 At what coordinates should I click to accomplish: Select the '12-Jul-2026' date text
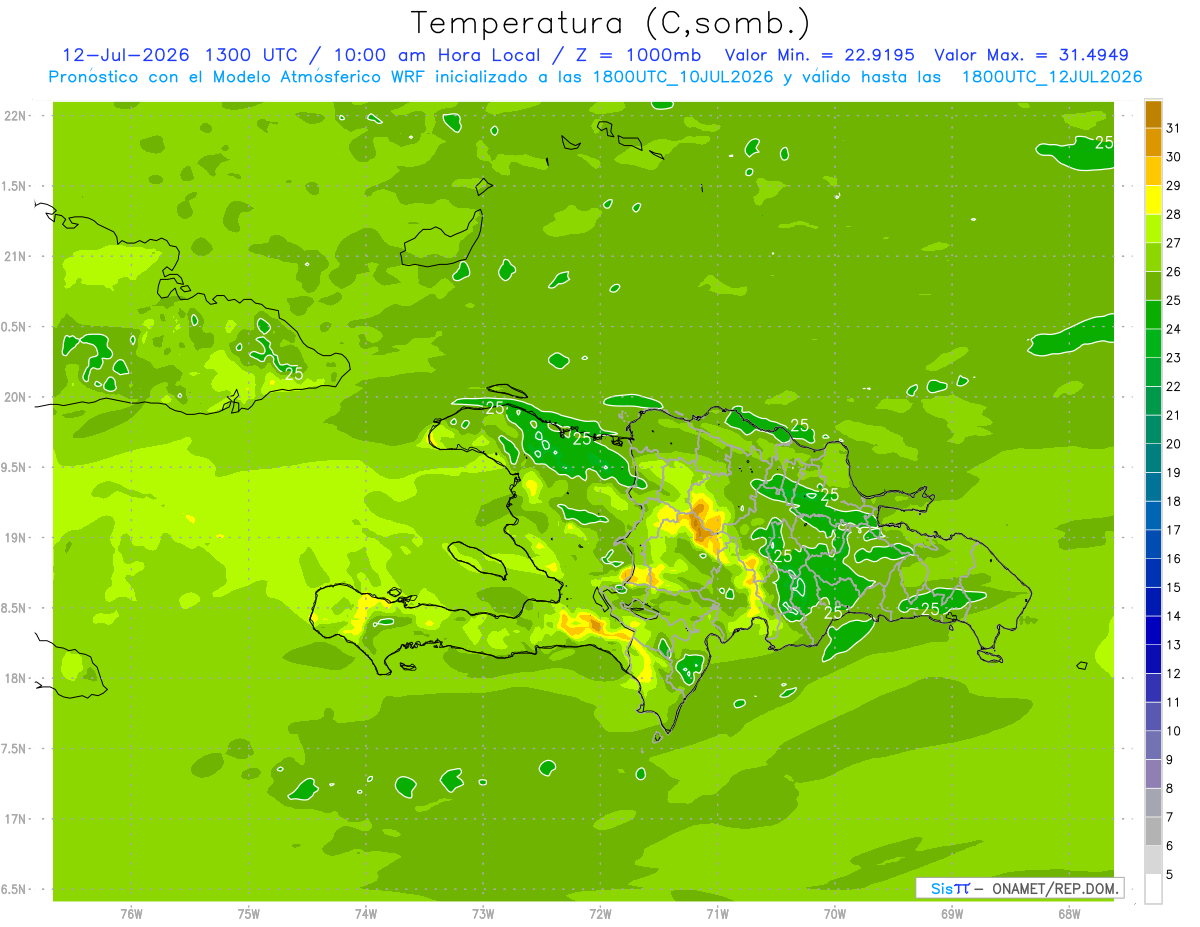tap(127, 55)
